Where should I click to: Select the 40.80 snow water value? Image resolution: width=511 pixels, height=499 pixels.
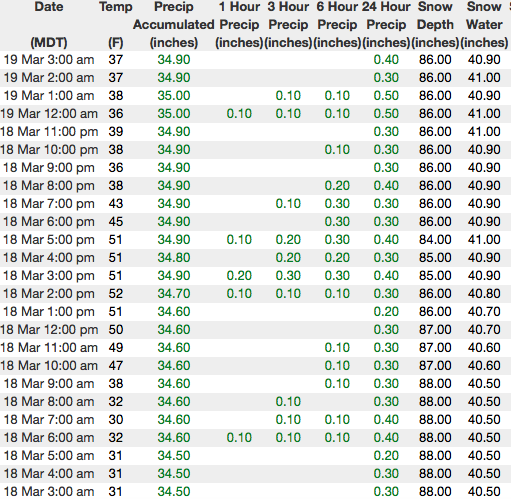(x=484, y=294)
